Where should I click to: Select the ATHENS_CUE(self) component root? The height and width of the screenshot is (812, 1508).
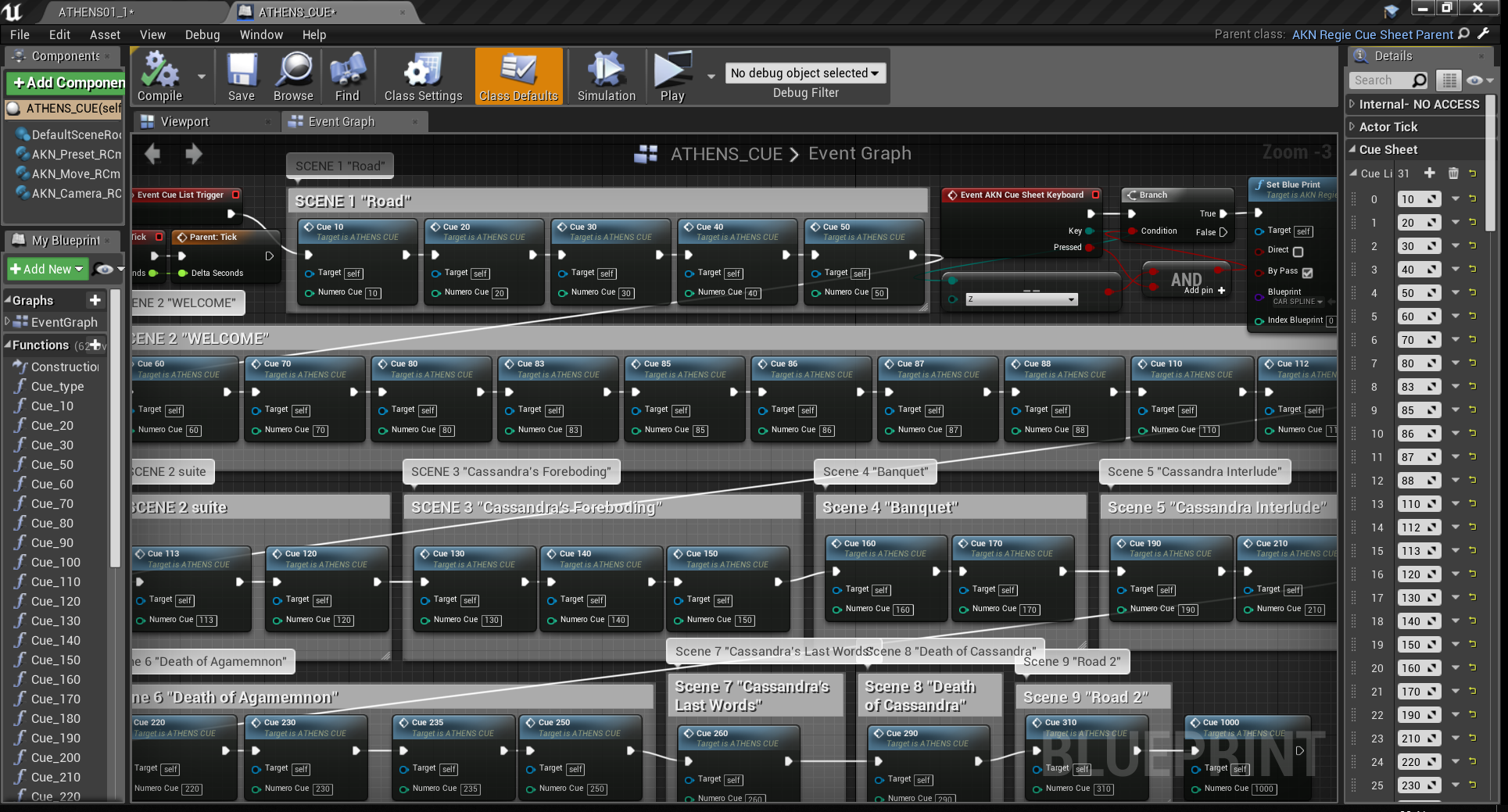click(x=65, y=109)
